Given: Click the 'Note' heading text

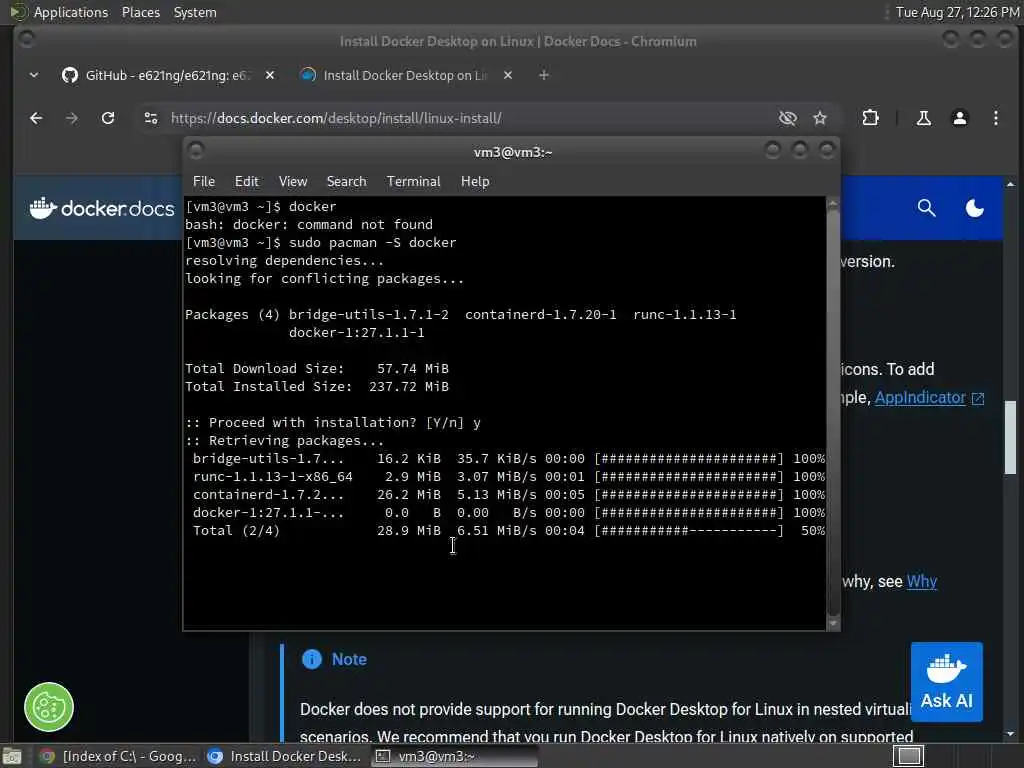Looking at the screenshot, I should click(x=349, y=660).
